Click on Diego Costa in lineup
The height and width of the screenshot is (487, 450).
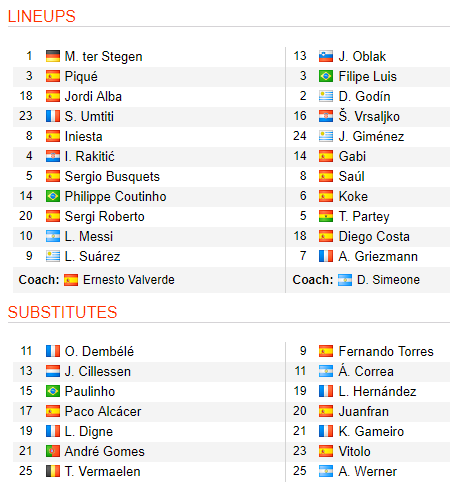coord(374,236)
